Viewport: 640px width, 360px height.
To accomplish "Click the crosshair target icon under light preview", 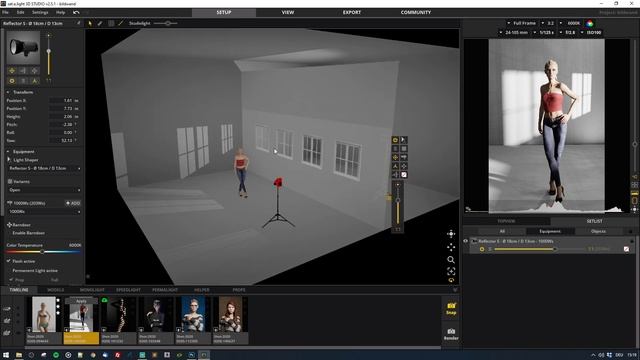I will 35,71.
